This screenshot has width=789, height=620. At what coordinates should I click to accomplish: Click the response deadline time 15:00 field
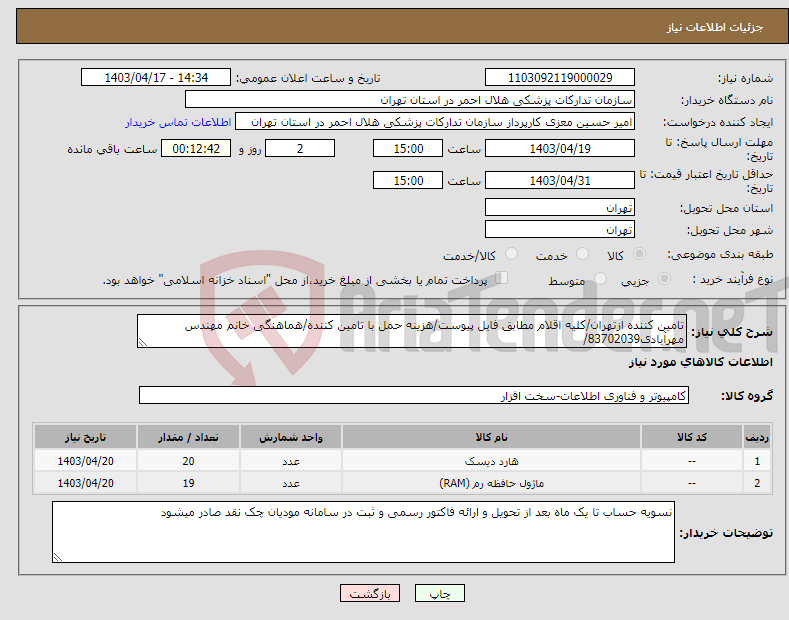click(408, 148)
